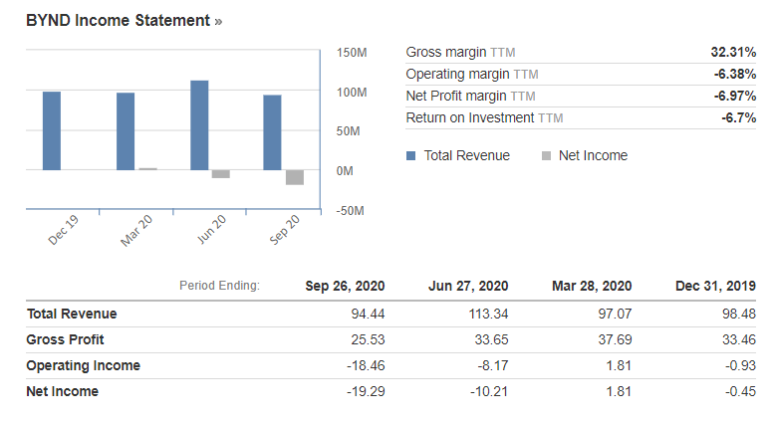
Task: Click the Sep 20 net income bar
Action: 295,177
